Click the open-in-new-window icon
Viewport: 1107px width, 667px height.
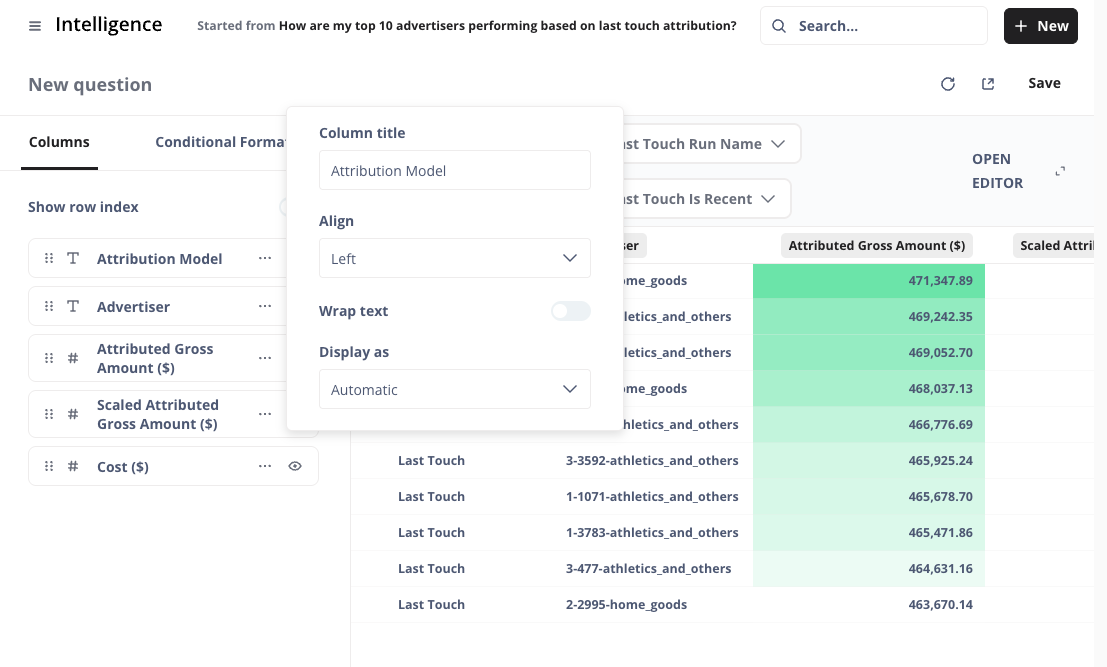988,84
